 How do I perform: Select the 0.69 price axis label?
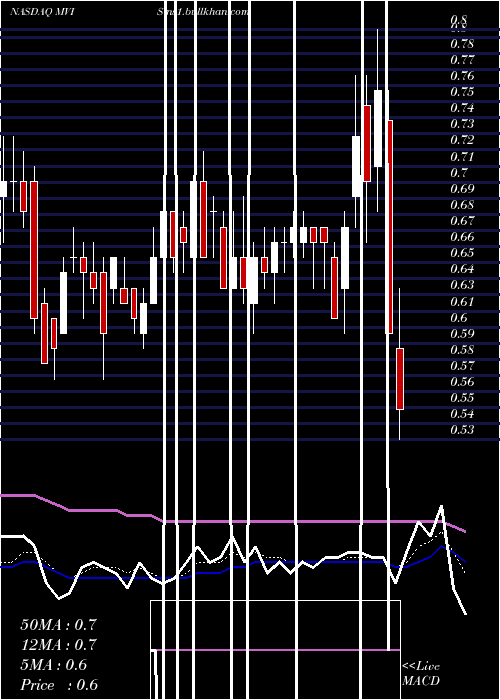tap(462, 189)
